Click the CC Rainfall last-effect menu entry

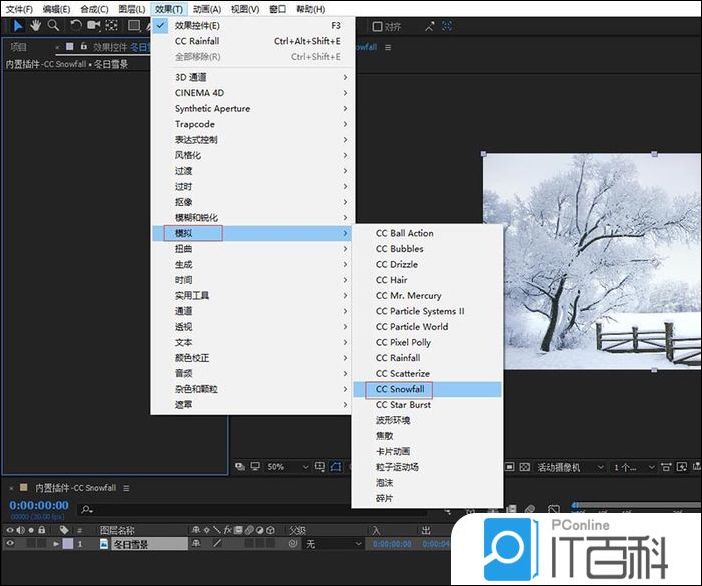click(253, 41)
